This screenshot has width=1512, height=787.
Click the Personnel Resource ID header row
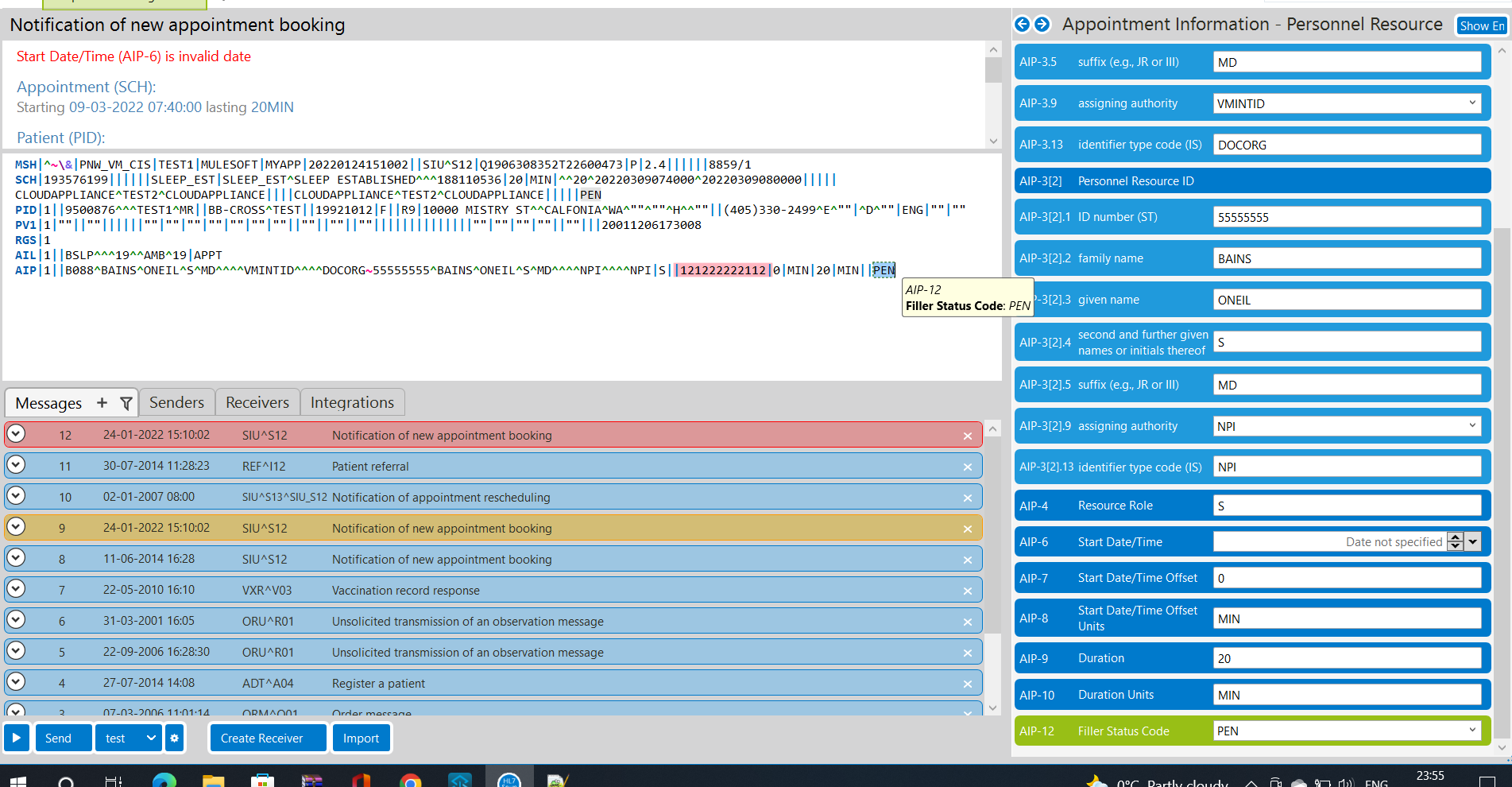click(x=1252, y=181)
